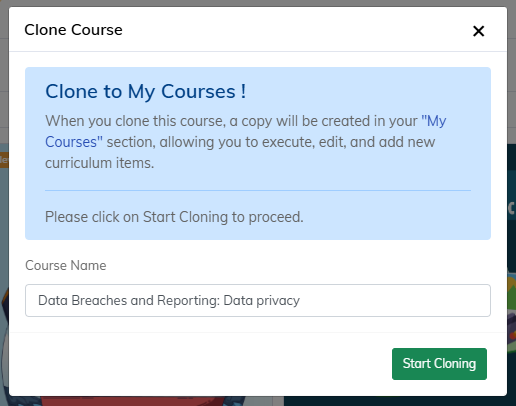Select the "Clone to My Courses !" heading
Image resolution: width=516 pixels, height=406 pixels.
point(146,92)
